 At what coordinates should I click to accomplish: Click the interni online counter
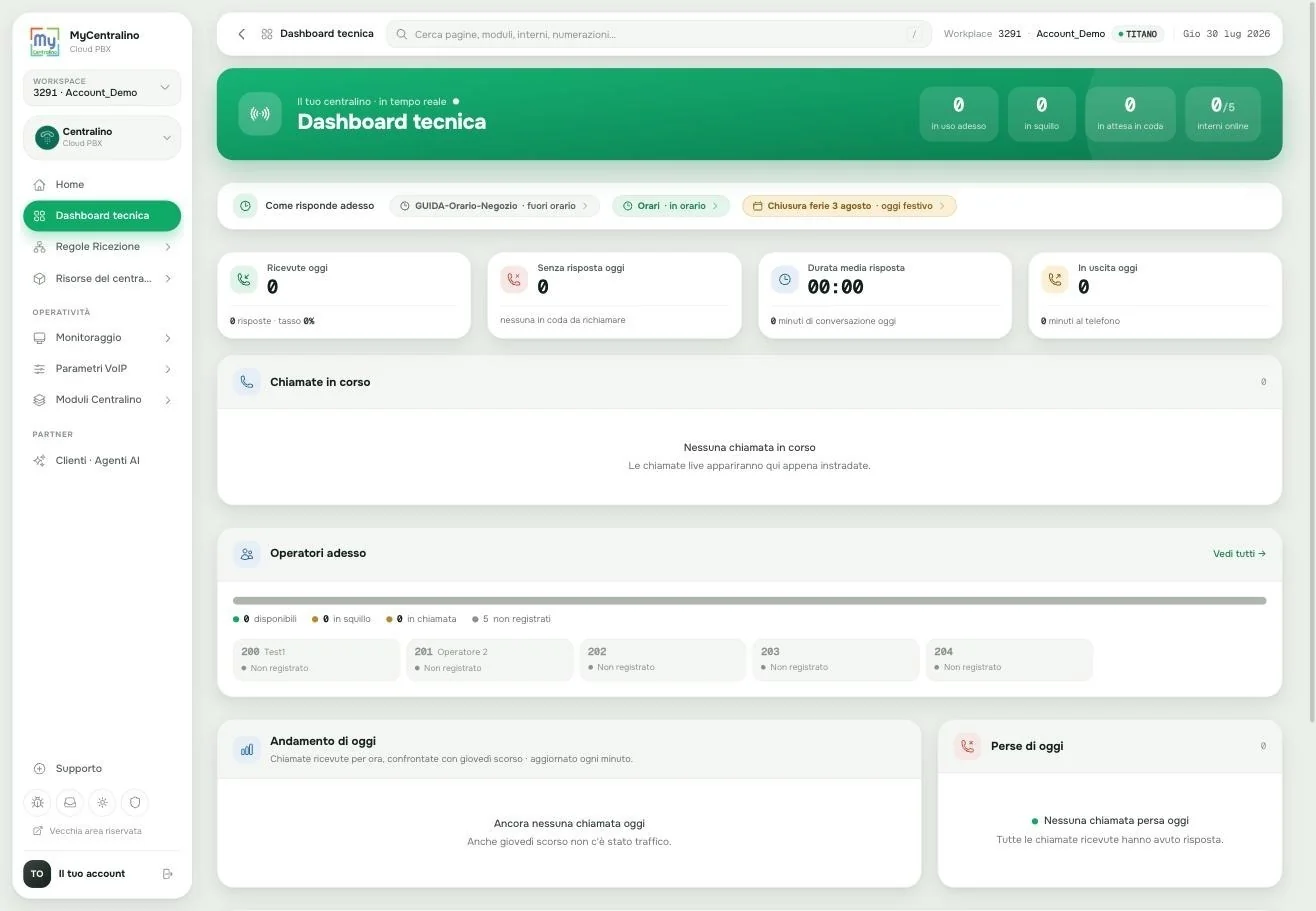pos(1222,113)
